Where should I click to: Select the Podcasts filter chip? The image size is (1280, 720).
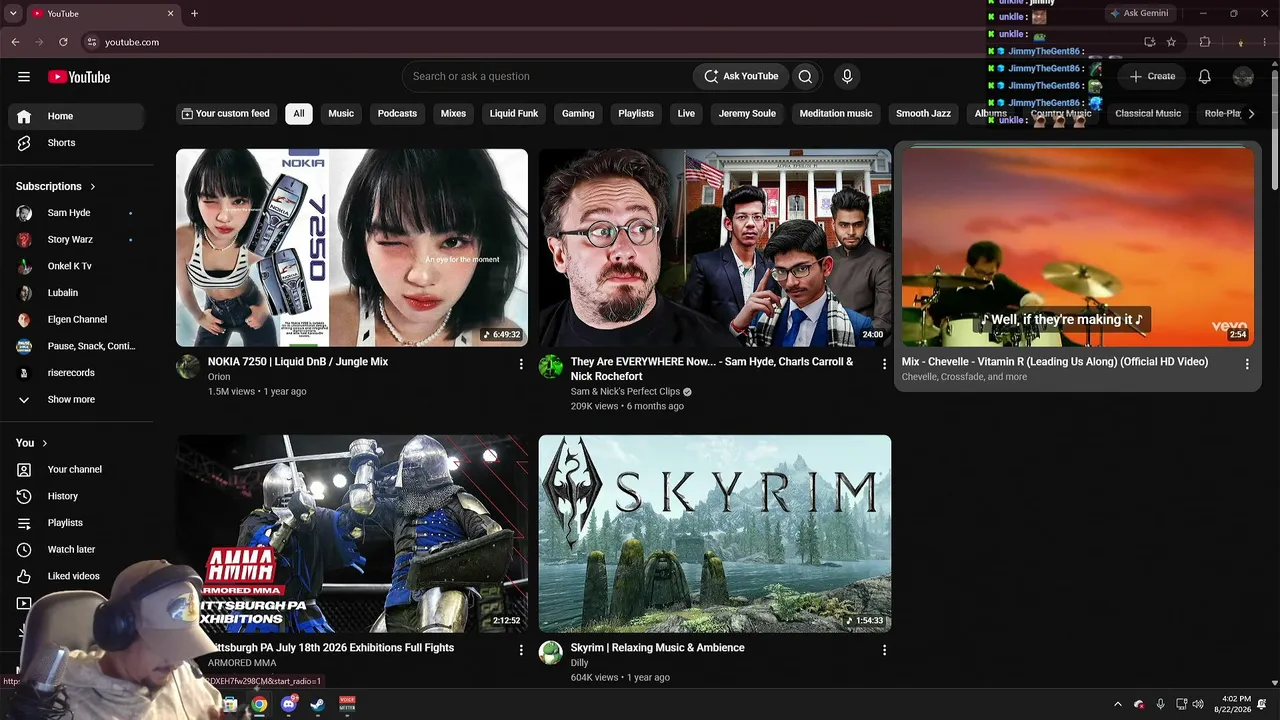(397, 114)
